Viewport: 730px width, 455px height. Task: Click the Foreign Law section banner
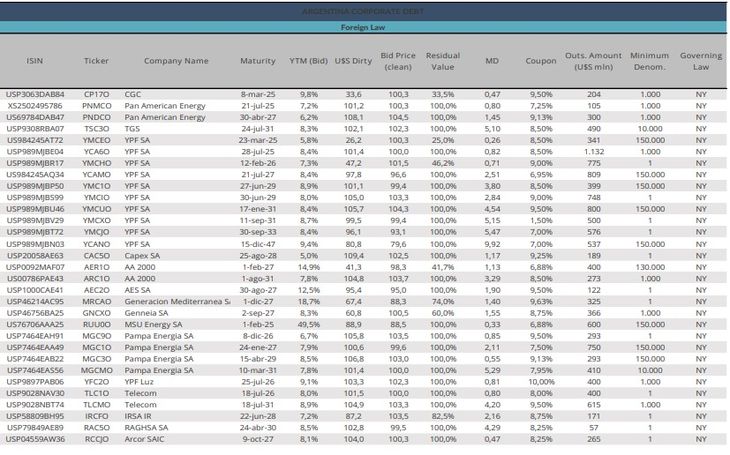(x=364, y=28)
